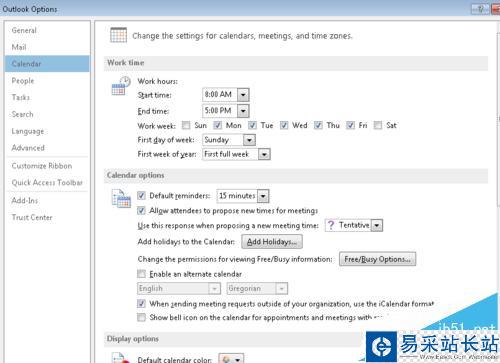
Task: Click the Calendar options section icon
Action: [121, 199]
